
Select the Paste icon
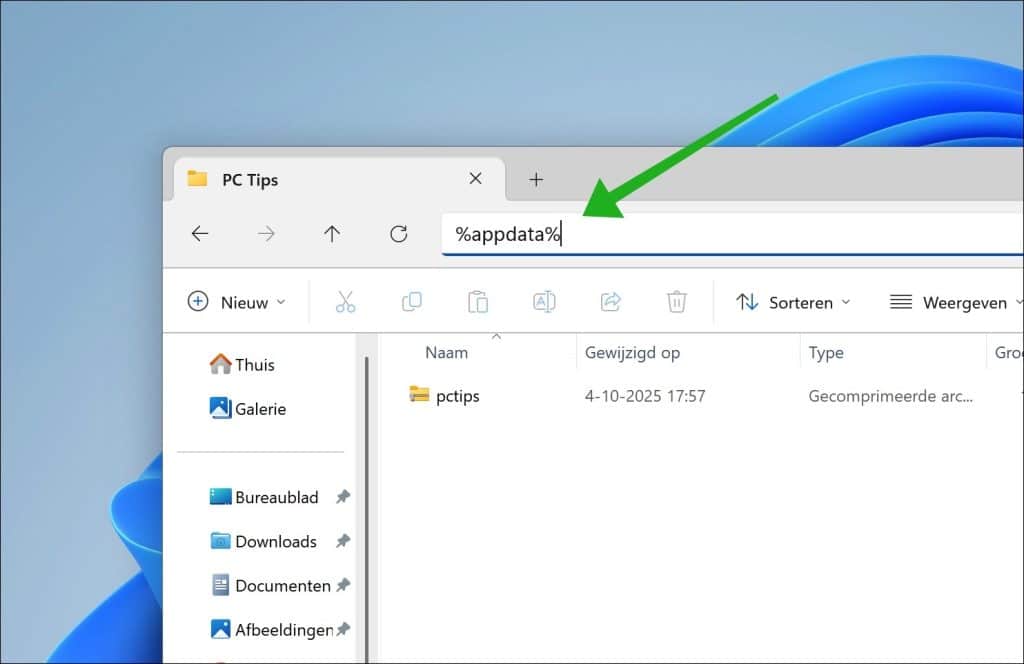(x=477, y=301)
